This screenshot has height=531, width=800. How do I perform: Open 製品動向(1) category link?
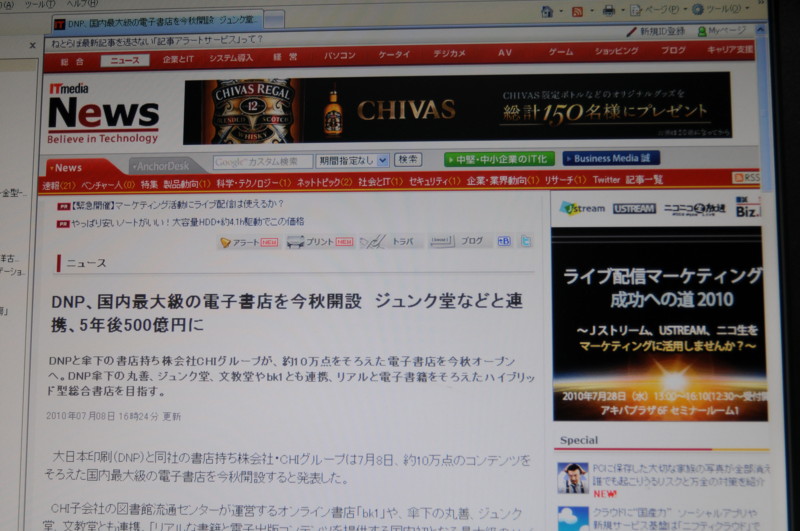click(x=187, y=184)
